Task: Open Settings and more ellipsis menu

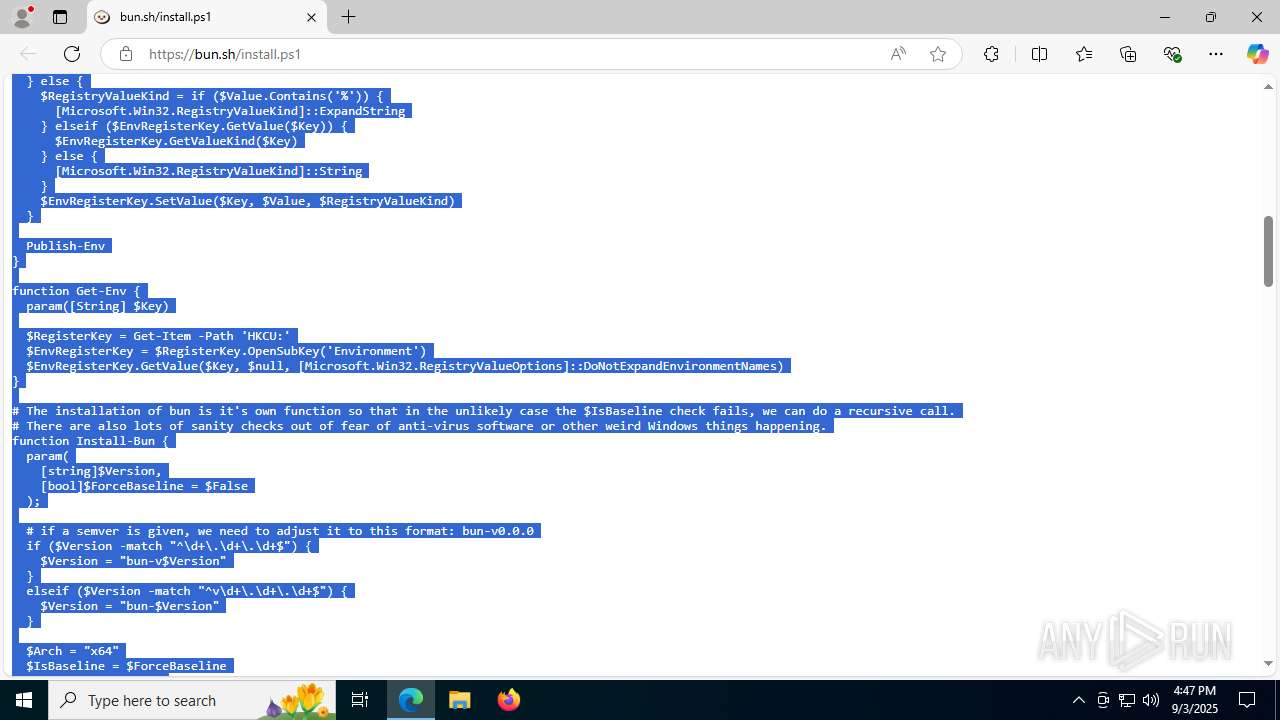Action: click(x=1216, y=54)
